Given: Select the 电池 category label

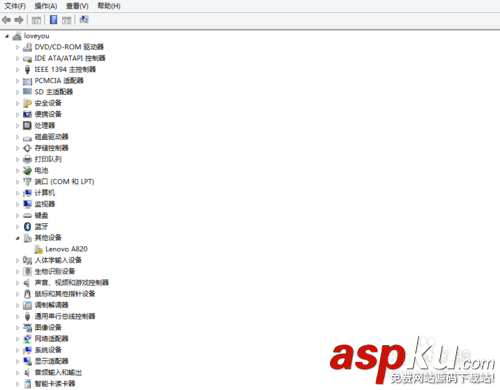Looking at the screenshot, I should [41, 171].
